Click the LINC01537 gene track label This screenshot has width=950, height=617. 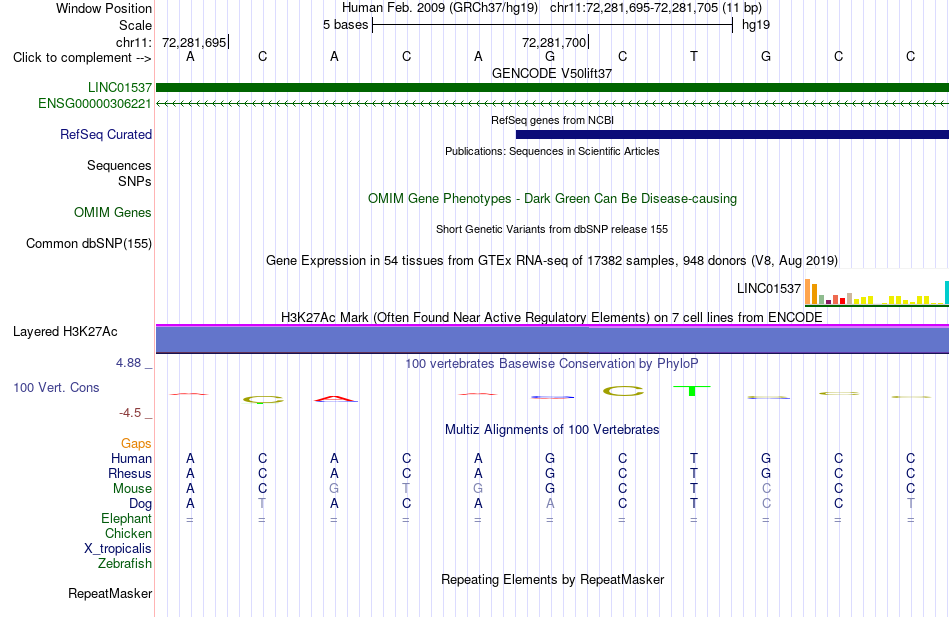click(x=120, y=87)
